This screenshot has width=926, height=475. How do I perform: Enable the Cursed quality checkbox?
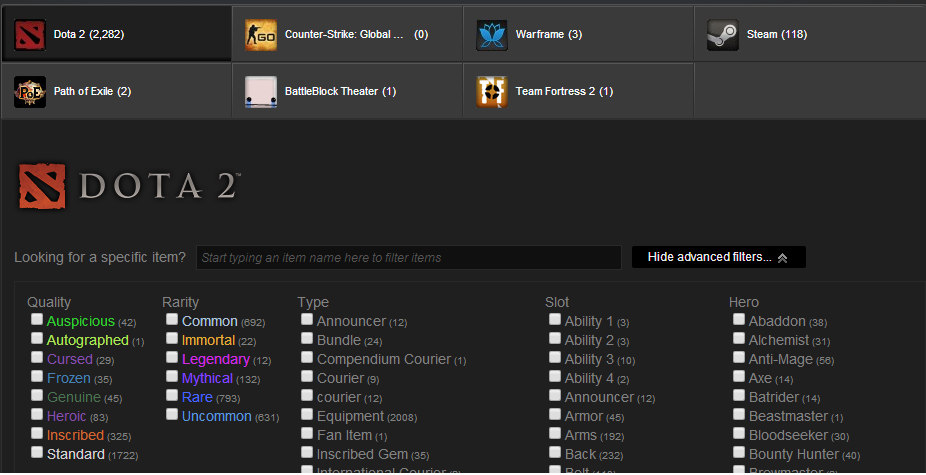click(x=37, y=357)
